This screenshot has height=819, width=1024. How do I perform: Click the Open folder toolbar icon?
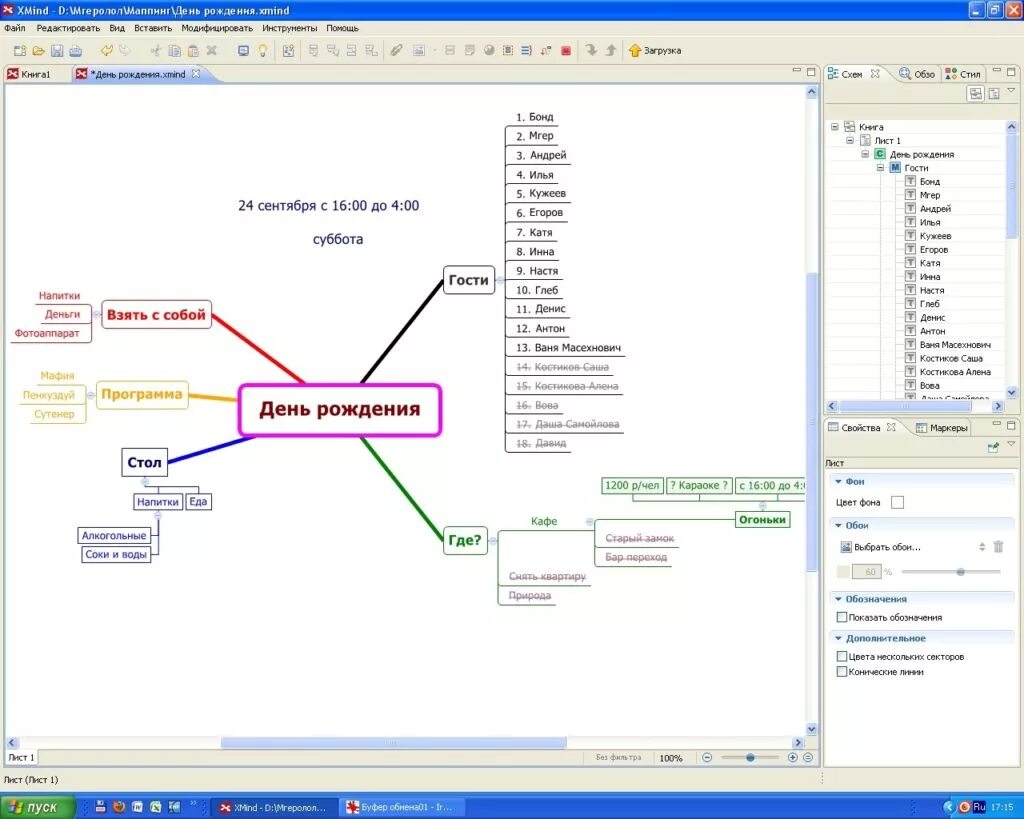click(x=39, y=51)
